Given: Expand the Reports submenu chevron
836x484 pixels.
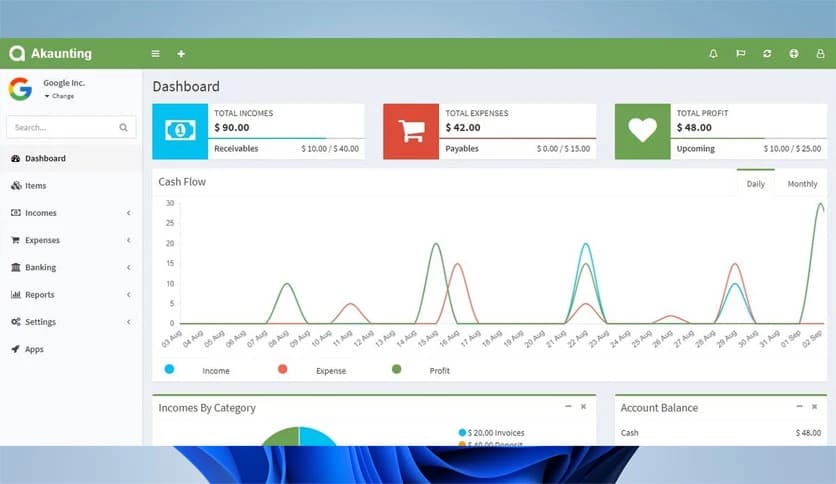Looking at the screenshot, I should coord(128,295).
